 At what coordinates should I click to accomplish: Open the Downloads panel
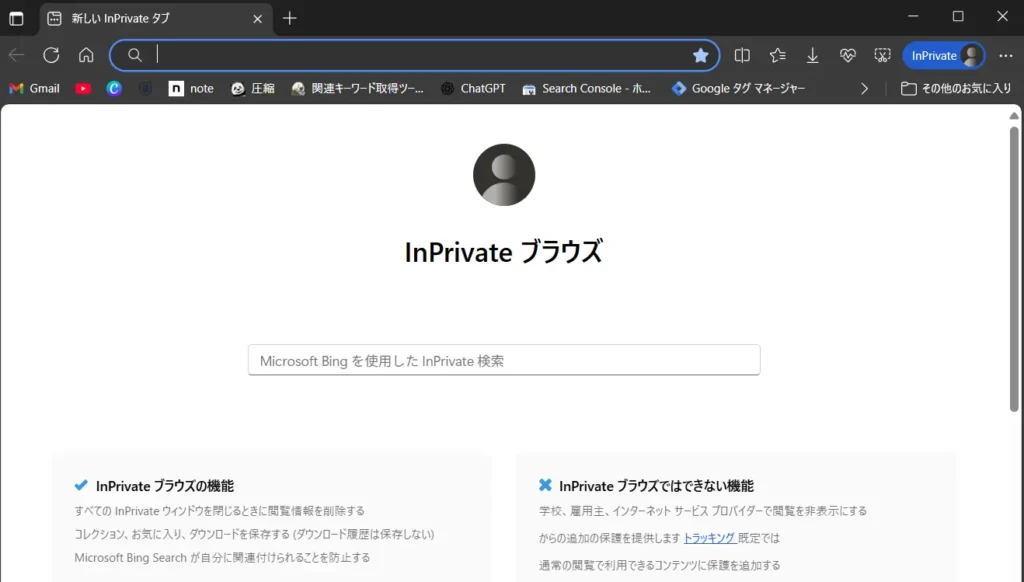click(812, 55)
